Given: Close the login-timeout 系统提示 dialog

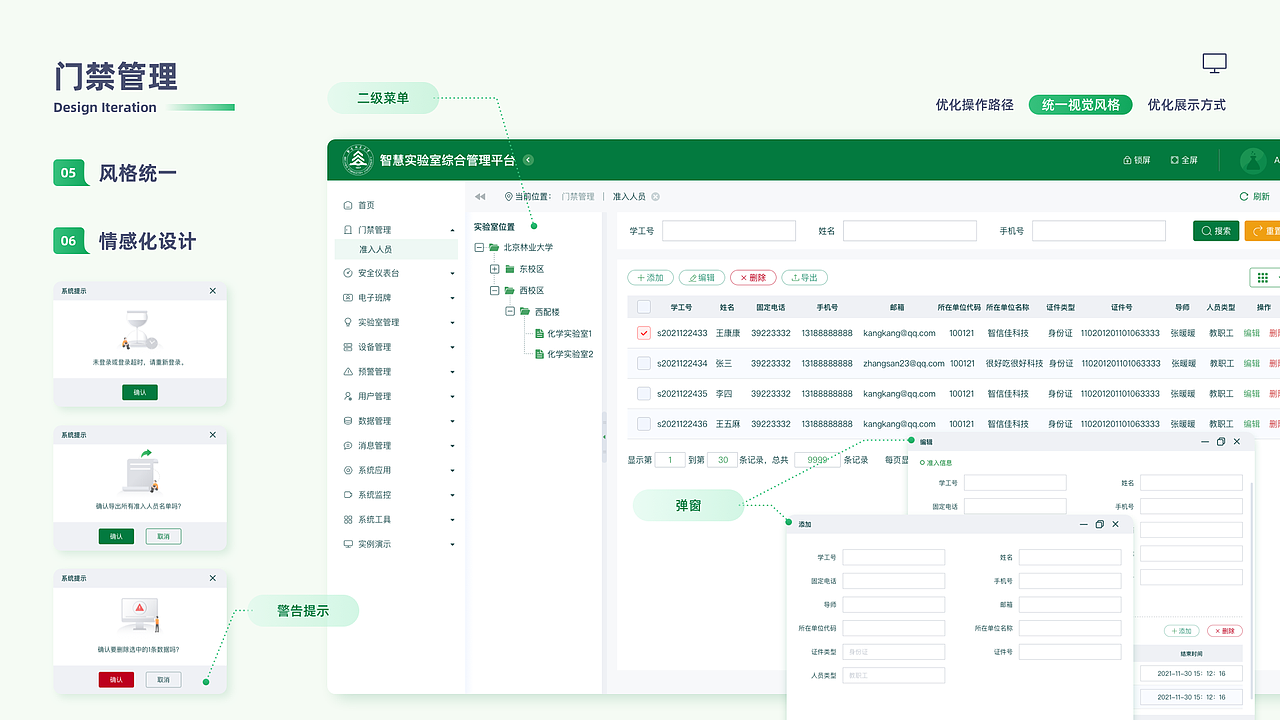Looking at the screenshot, I should click(x=213, y=291).
